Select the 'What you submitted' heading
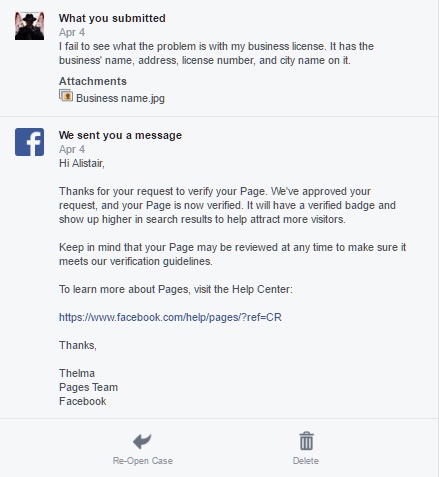This screenshot has height=477, width=439. point(112,18)
